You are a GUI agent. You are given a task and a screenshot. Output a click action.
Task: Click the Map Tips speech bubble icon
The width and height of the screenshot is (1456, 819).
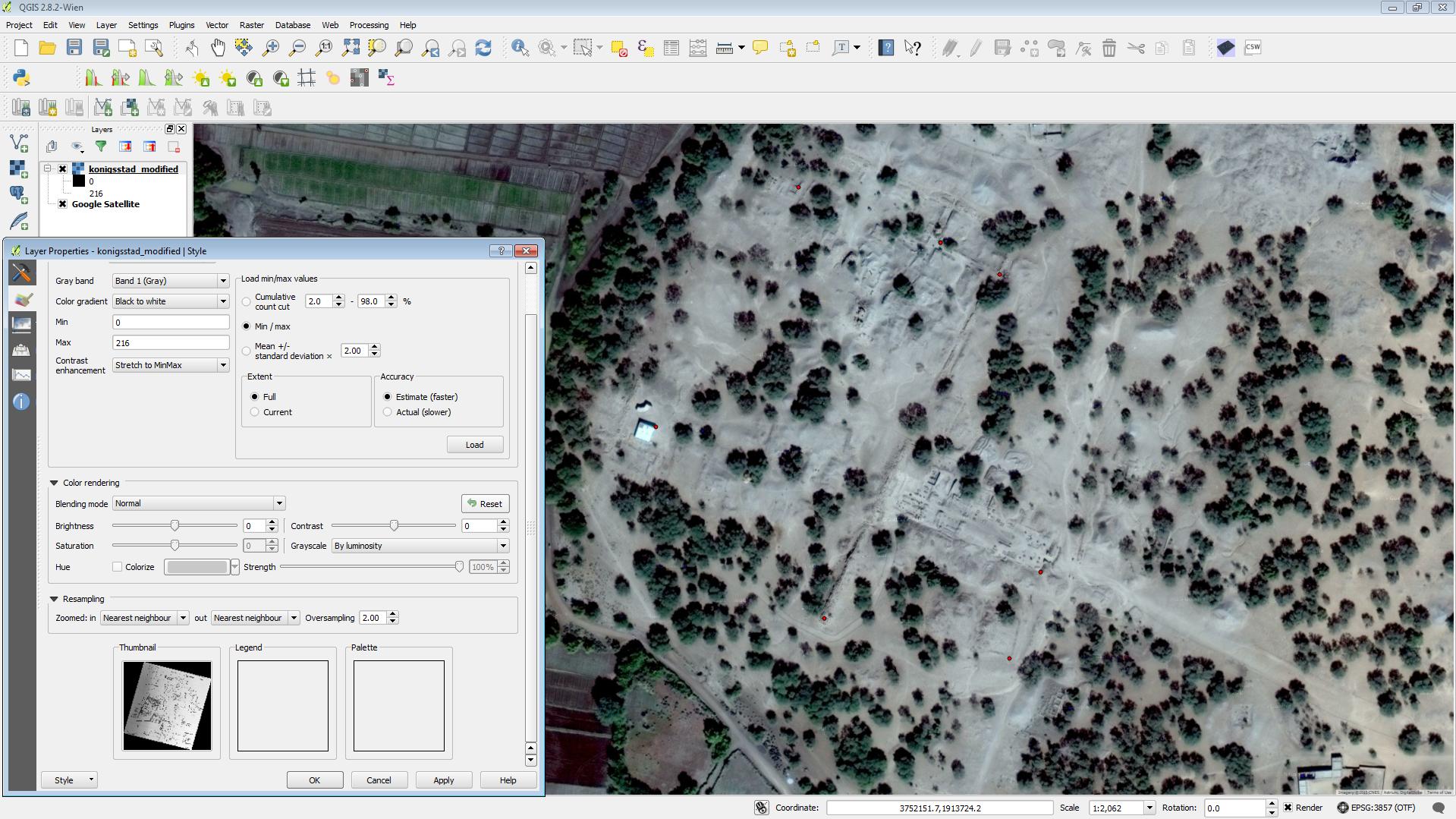pos(760,48)
